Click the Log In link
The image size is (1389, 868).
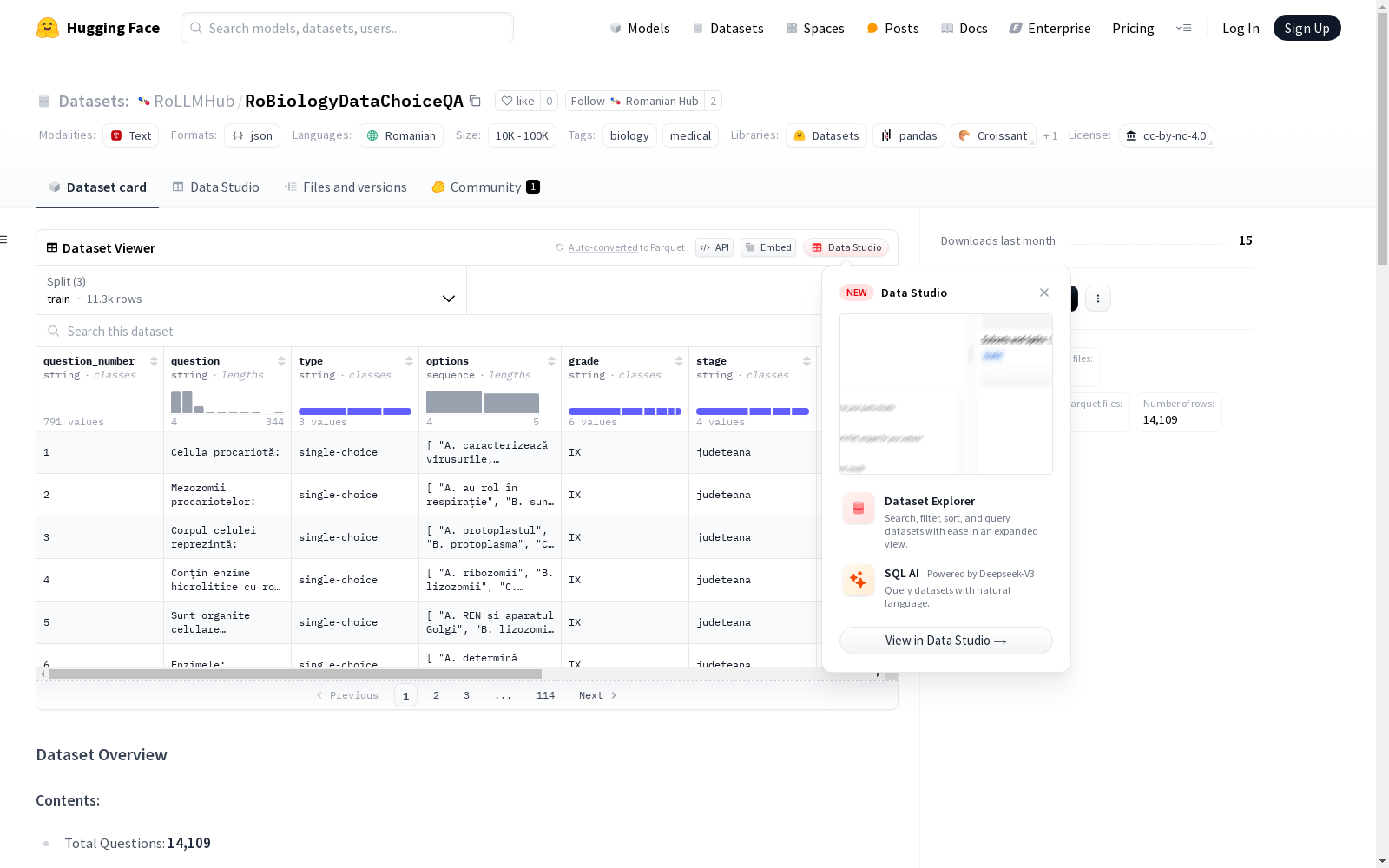(x=1241, y=28)
